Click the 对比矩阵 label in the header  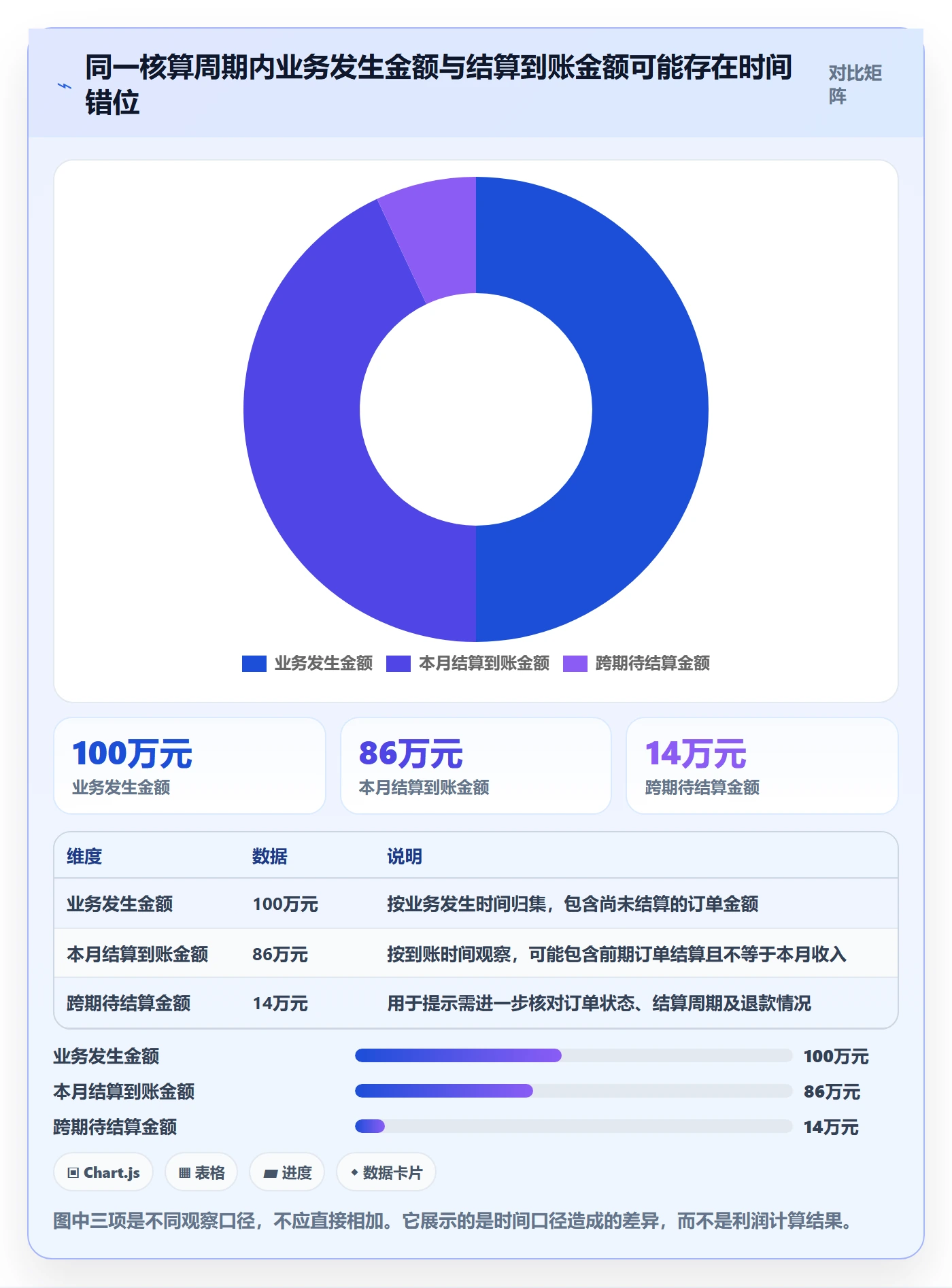[x=855, y=84]
